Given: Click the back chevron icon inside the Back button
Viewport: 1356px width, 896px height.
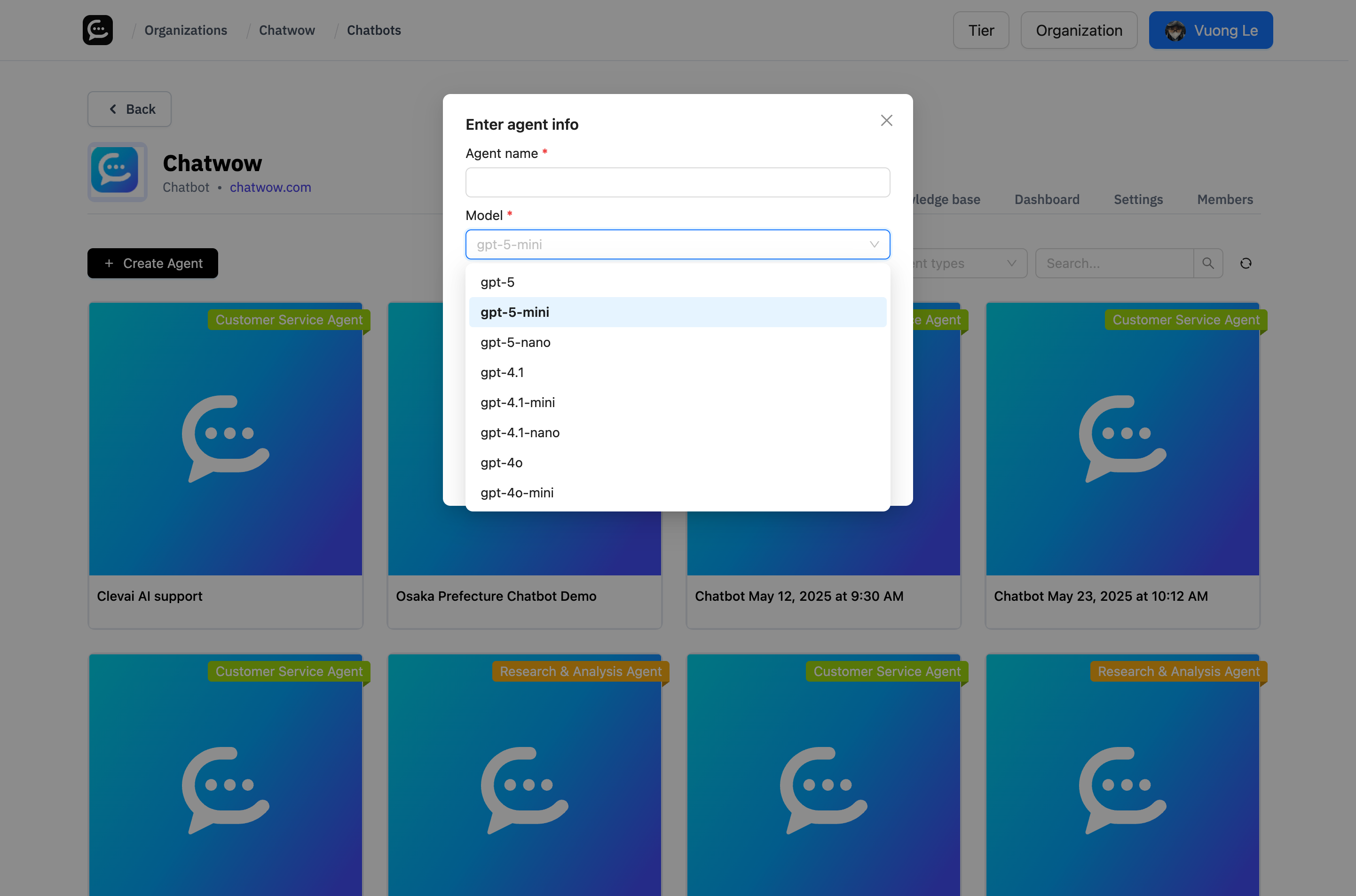Looking at the screenshot, I should coord(112,109).
